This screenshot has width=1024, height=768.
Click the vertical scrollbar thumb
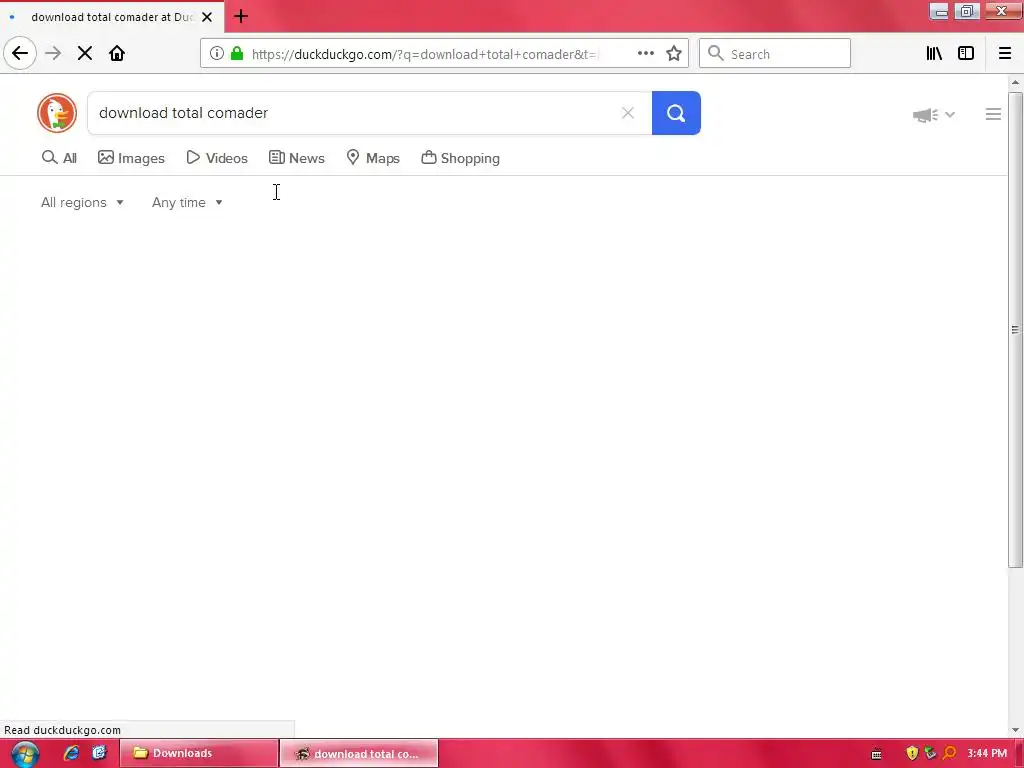coord(1015,330)
